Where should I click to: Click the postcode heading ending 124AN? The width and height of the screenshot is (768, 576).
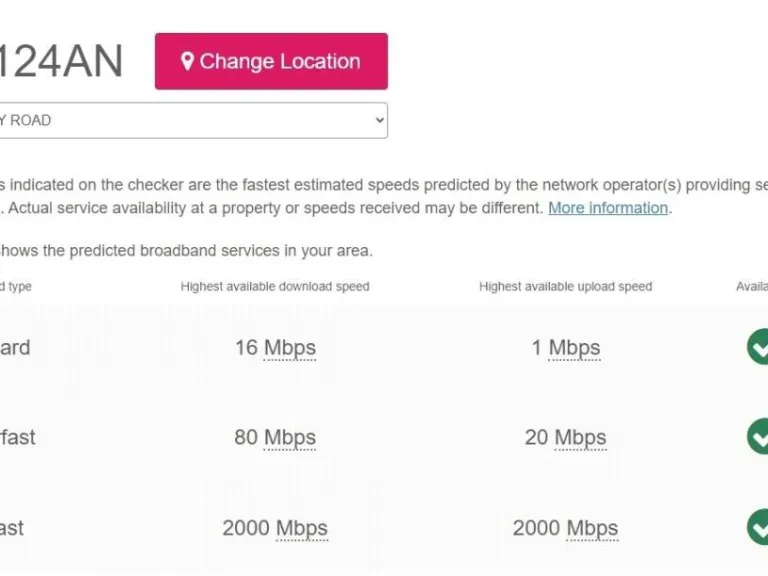(x=62, y=62)
